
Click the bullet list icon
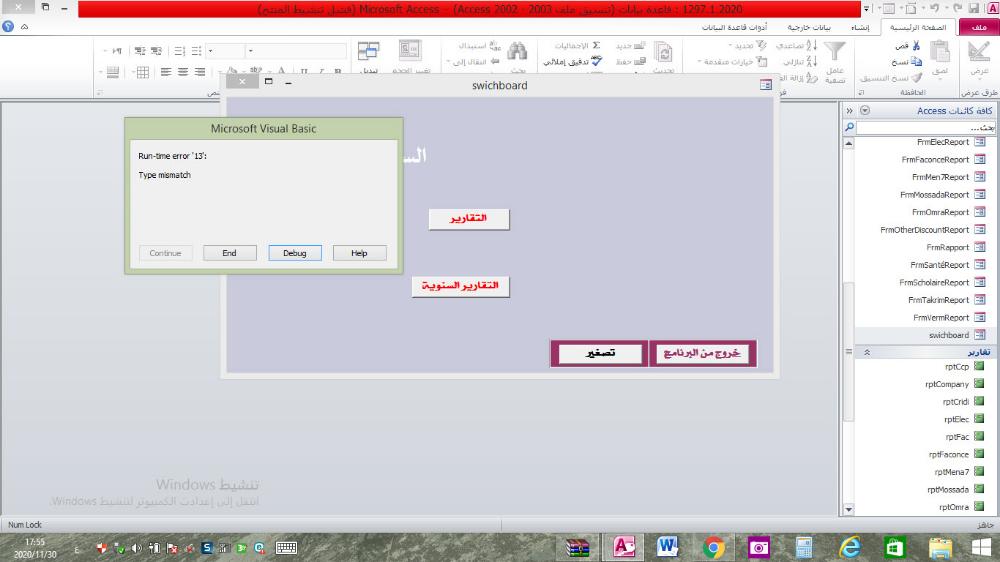pyautogui.click(x=196, y=50)
